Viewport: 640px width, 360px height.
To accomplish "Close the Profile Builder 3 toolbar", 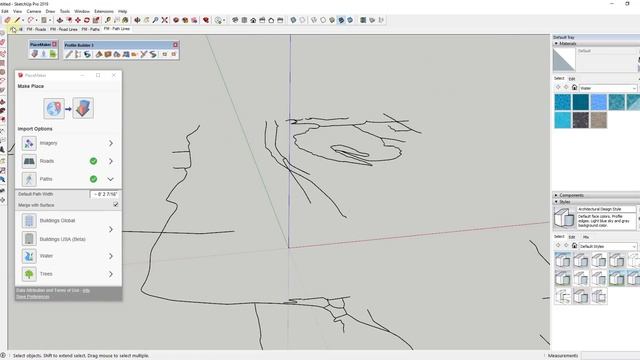I will coord(176,44).
